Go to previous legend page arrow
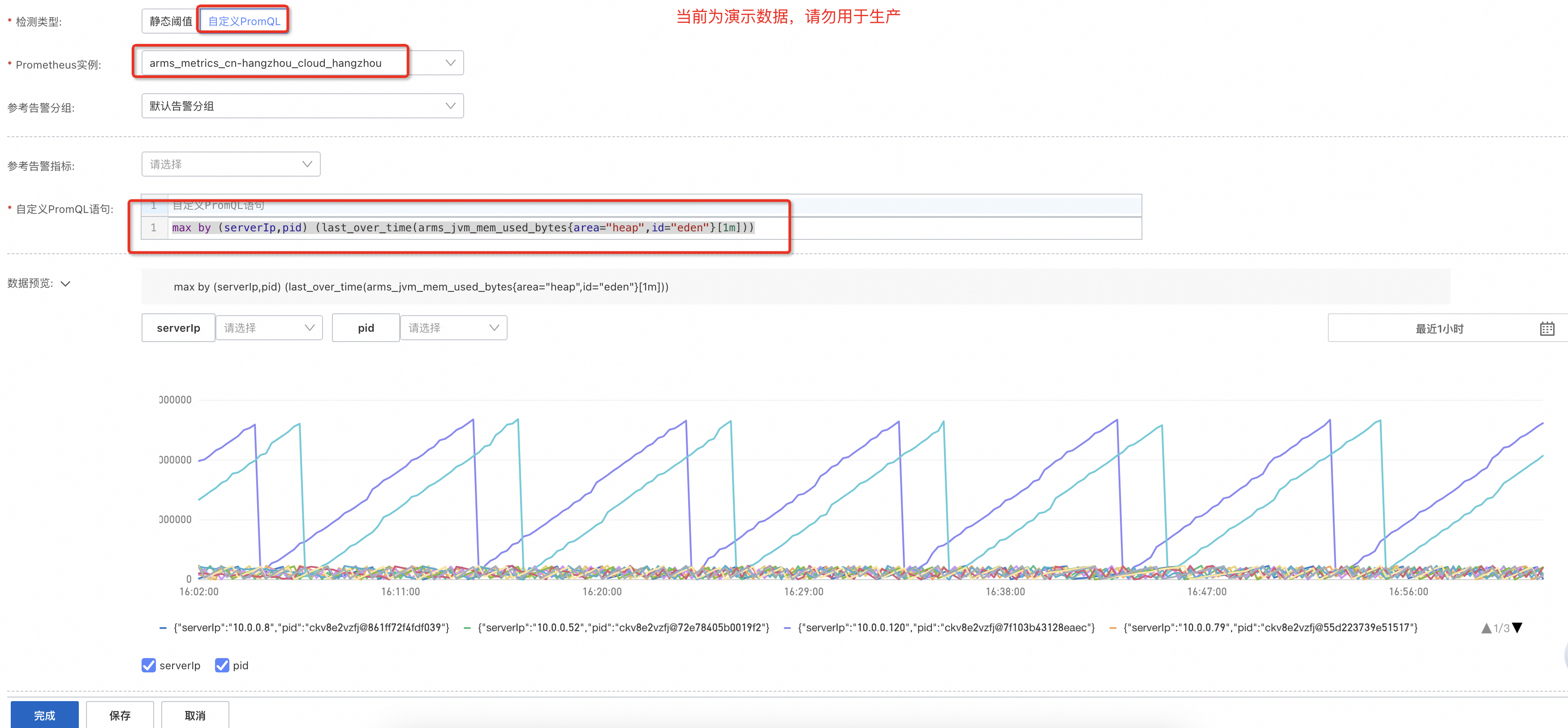Screen dimensions: 1568x728 [1486, 628]
